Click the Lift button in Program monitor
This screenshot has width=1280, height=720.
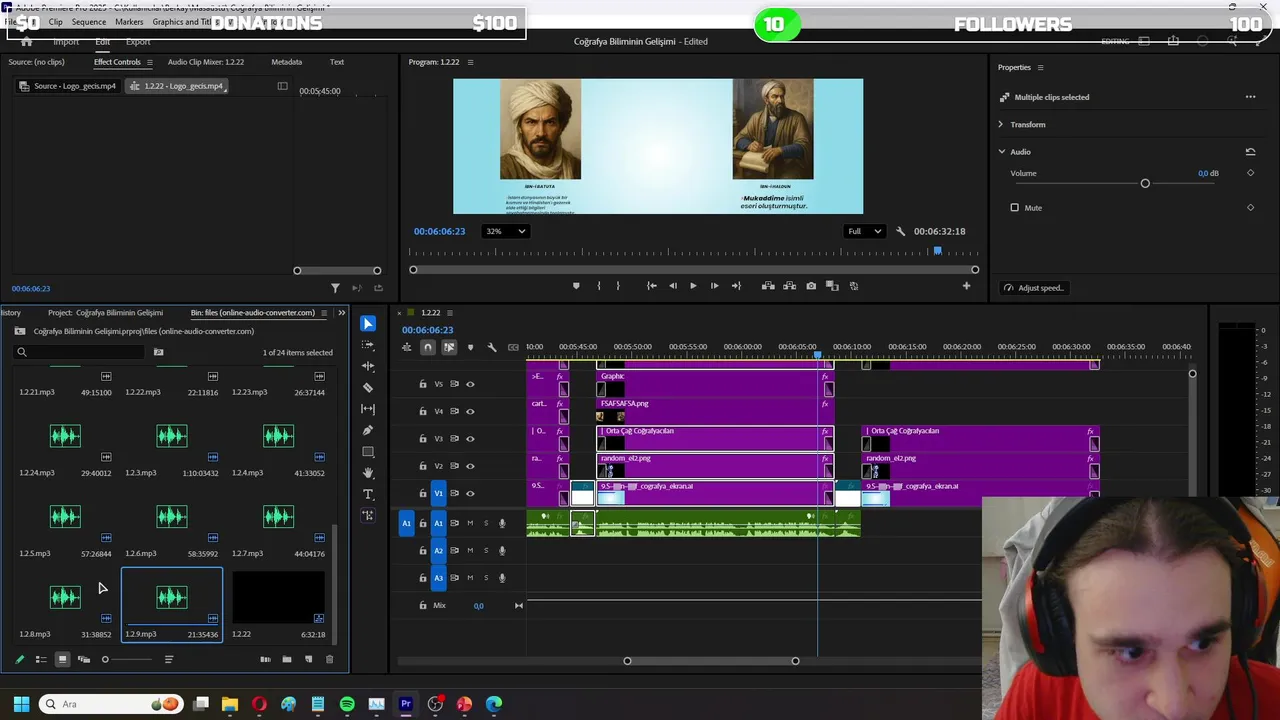[768, 286]
